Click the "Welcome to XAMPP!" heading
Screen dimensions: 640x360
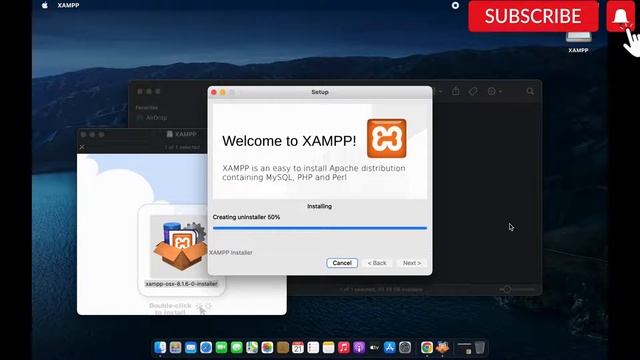[289, 141]
